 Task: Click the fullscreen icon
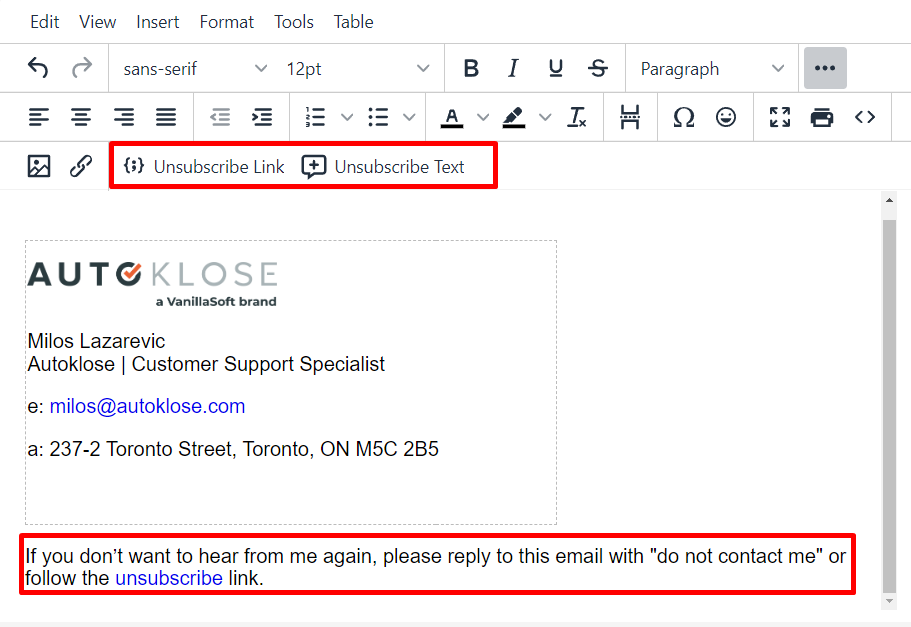(x=780, y=117)
